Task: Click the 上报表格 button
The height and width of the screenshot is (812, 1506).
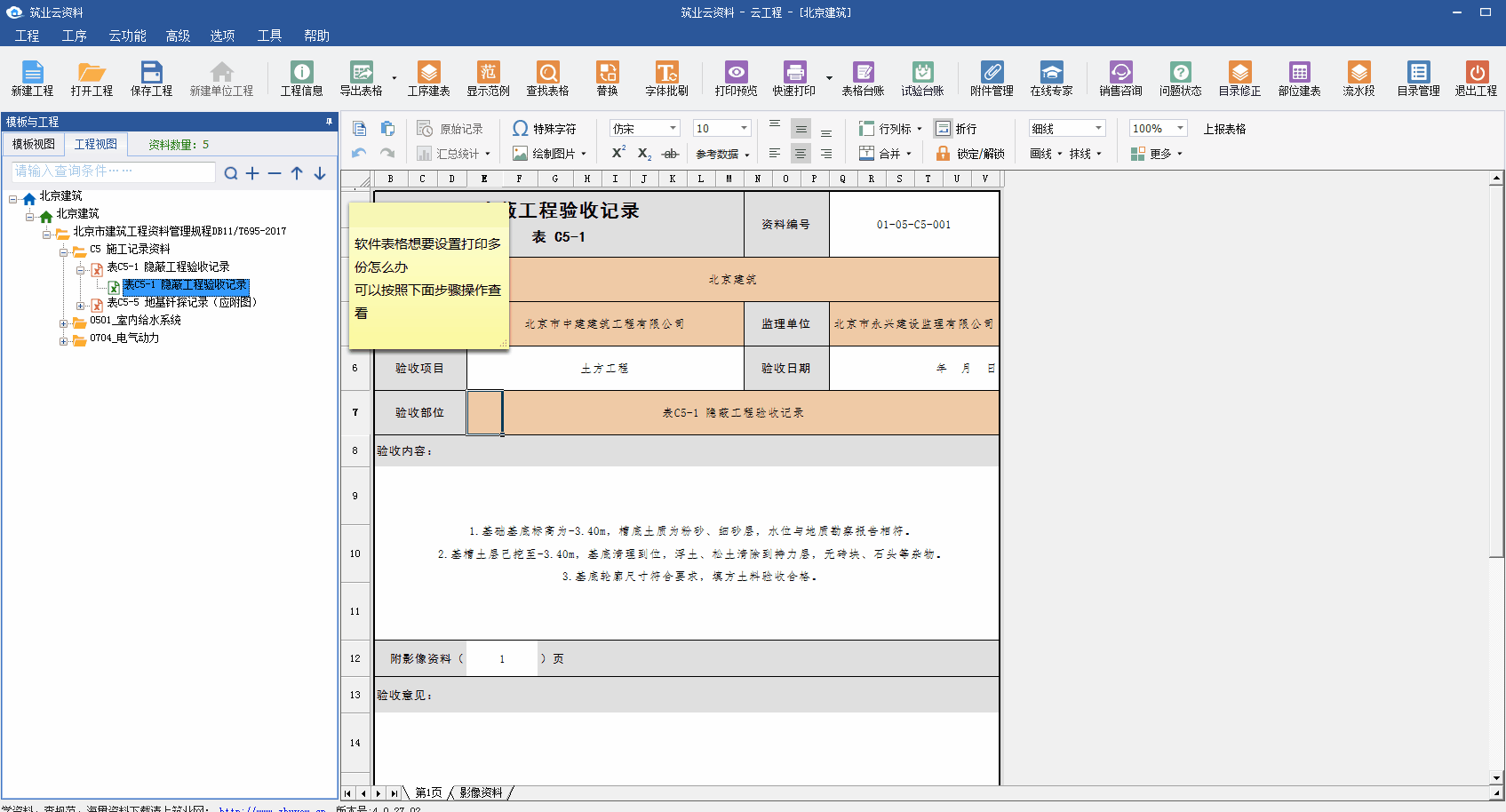Action: 1224,129
